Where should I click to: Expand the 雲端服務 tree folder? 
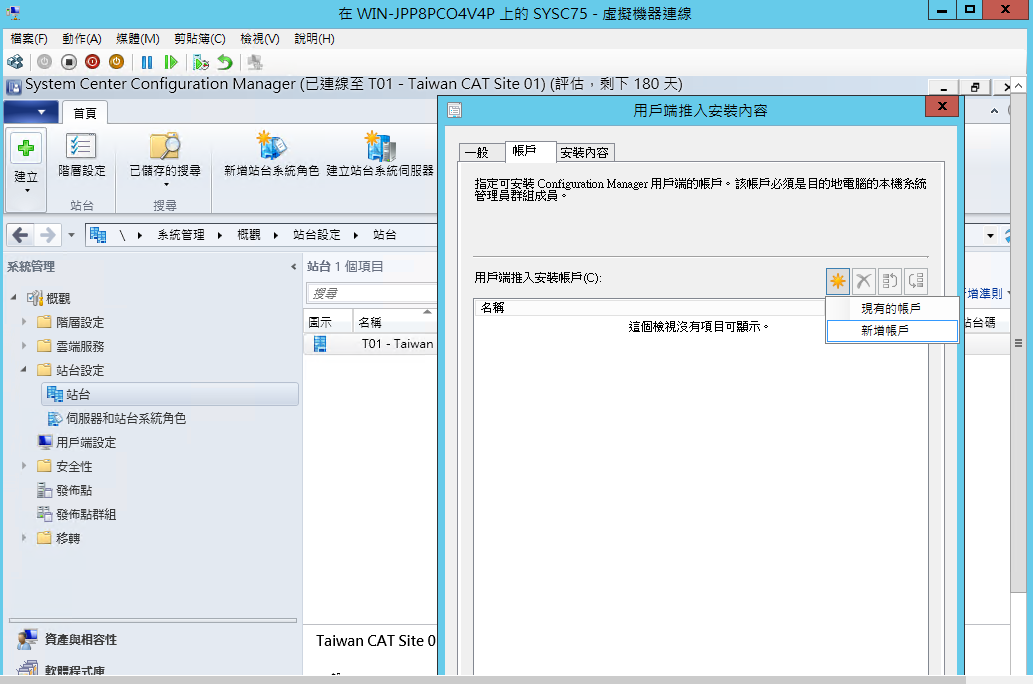click(x=24, y=345)
